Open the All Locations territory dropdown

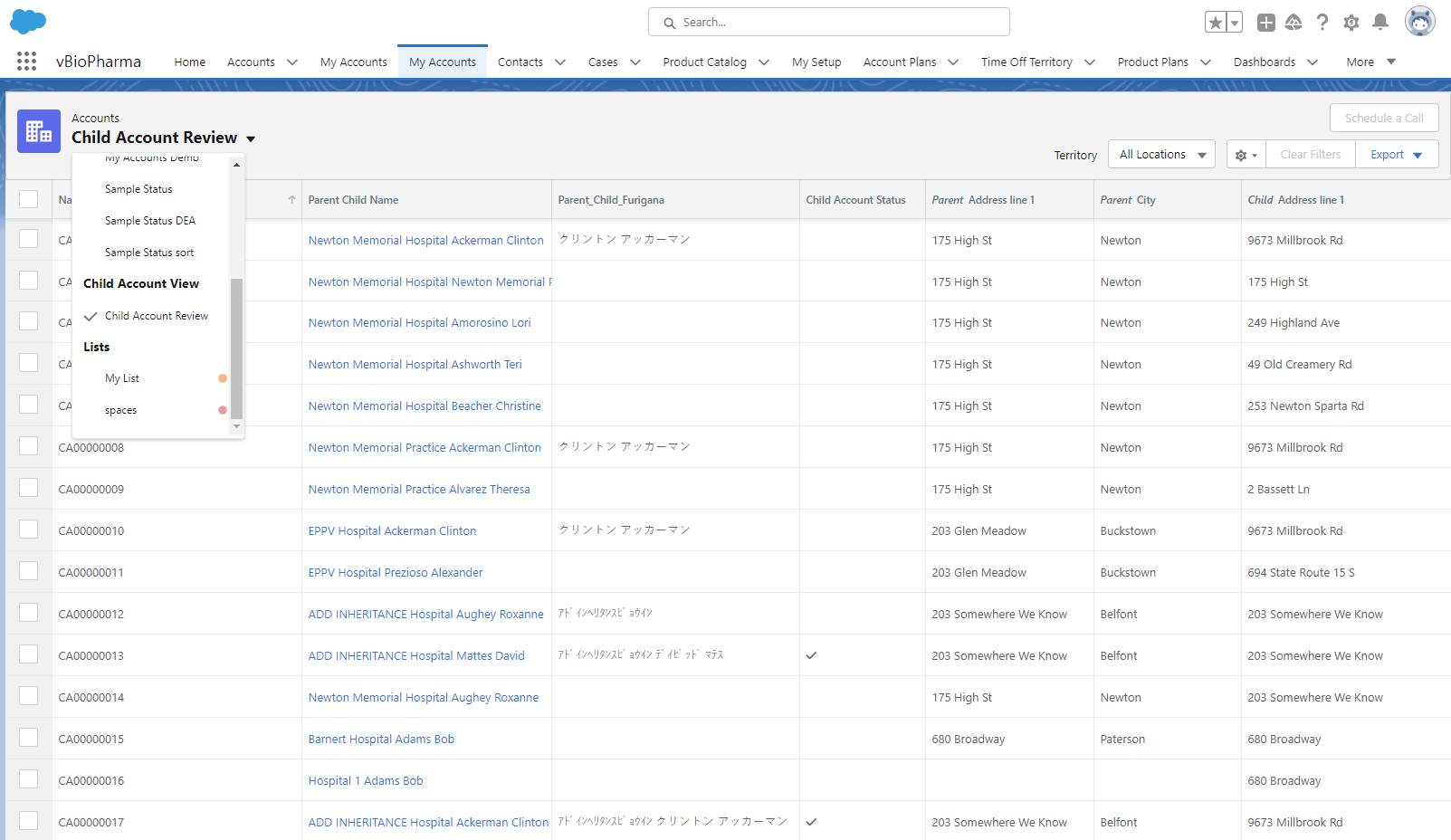tap(1161, 155)
